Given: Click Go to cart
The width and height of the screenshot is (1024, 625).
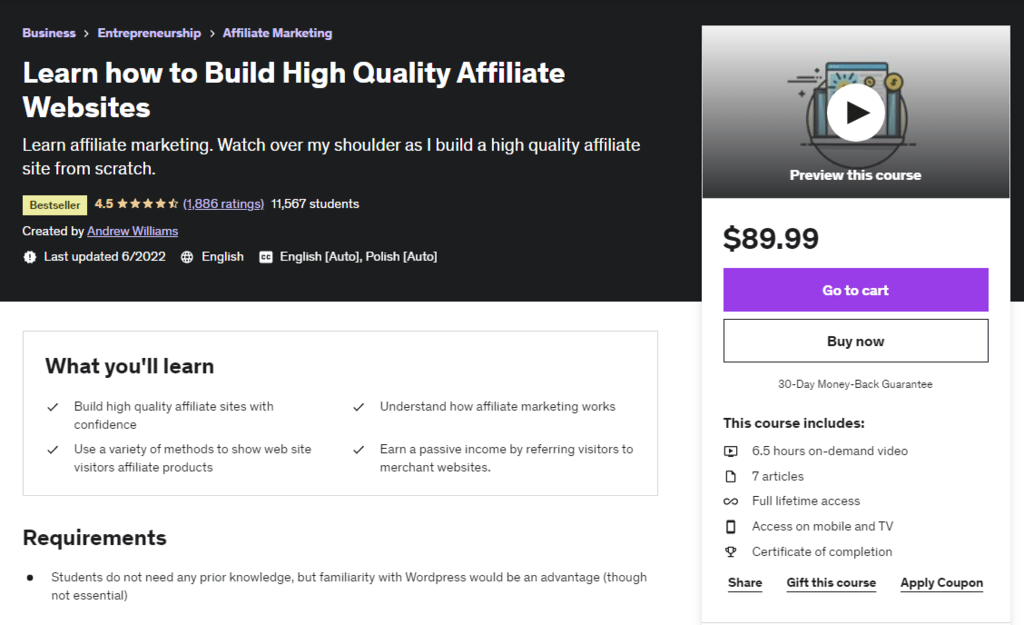Looking at the screenshot, I should click(855, 289).
